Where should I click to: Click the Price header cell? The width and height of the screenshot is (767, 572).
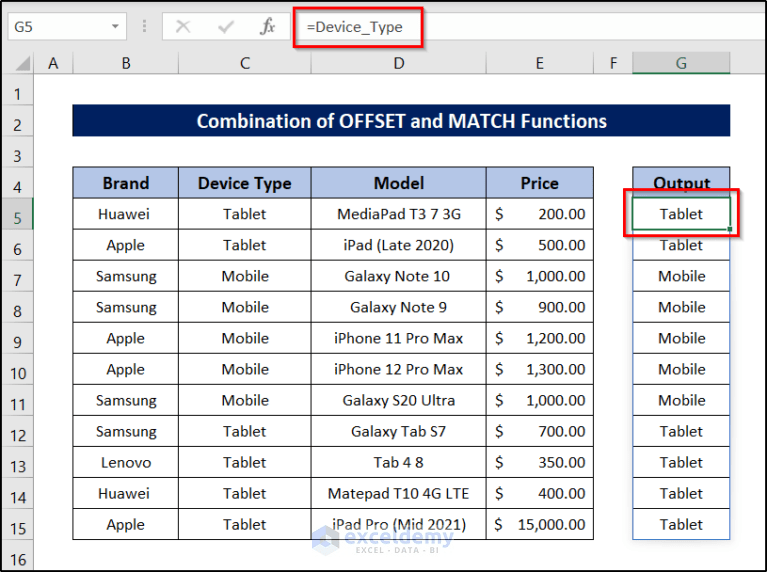point(540,183)
